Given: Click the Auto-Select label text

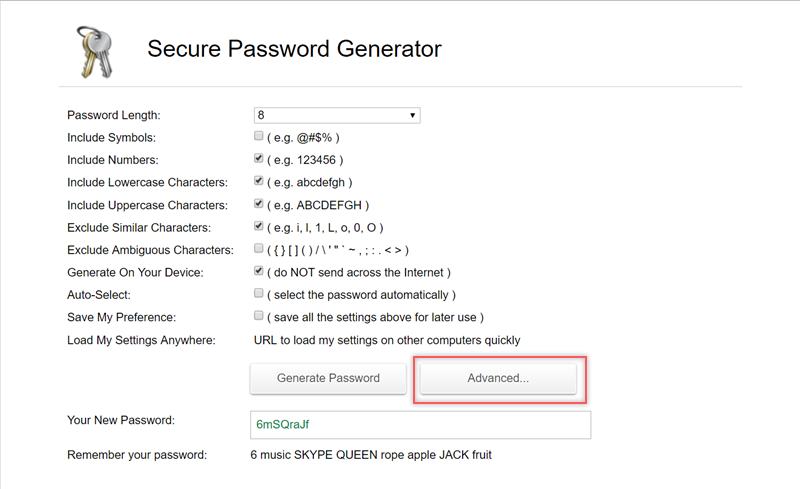Looking at the screenshot, I should point(100,295).
